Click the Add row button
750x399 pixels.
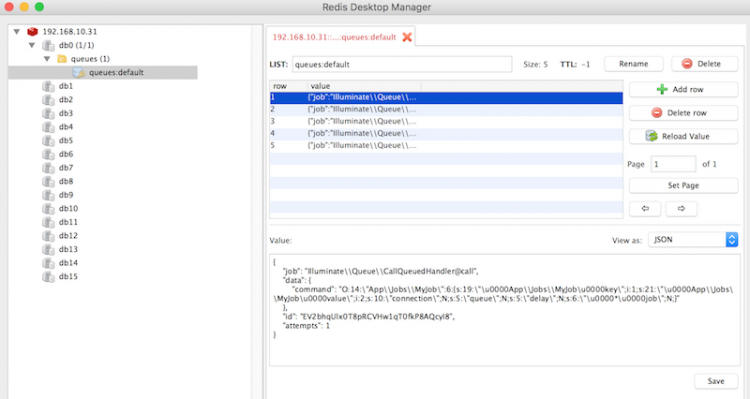(684, 89)
